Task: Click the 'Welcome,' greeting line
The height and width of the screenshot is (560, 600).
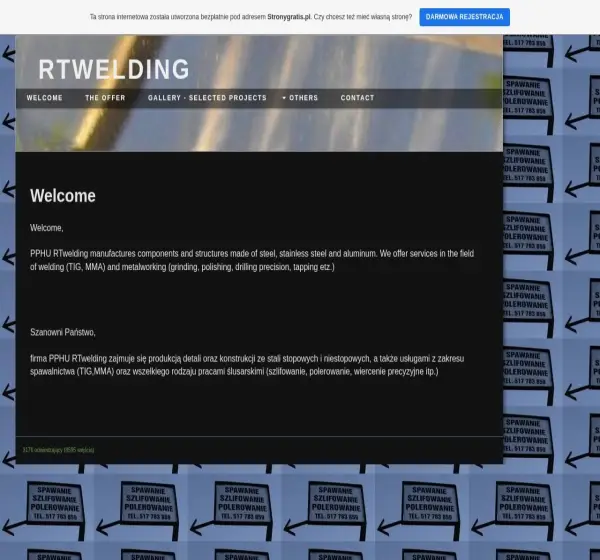Action: [47, 228]
